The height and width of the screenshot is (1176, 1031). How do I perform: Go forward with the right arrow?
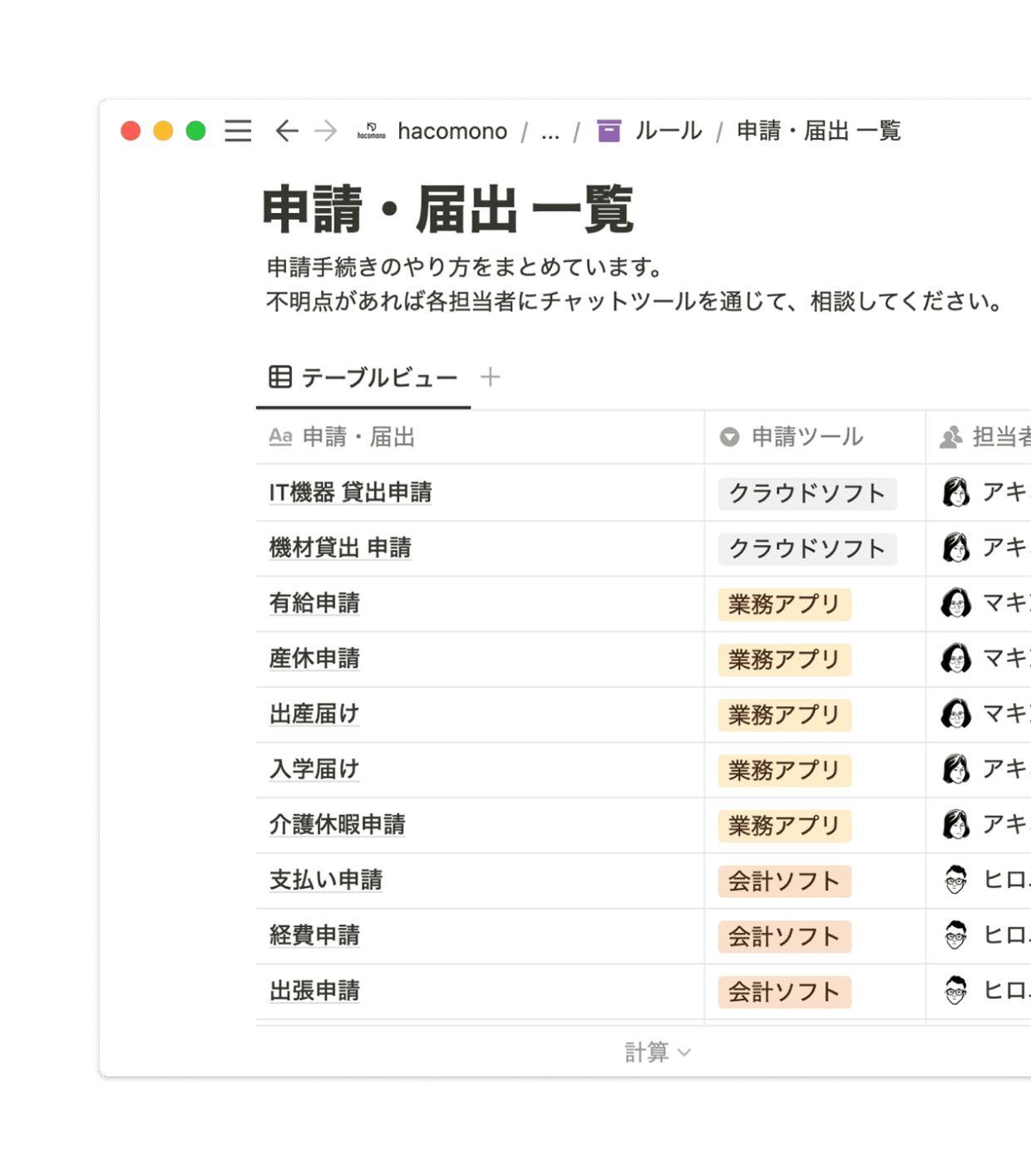[x=326, y=131]
